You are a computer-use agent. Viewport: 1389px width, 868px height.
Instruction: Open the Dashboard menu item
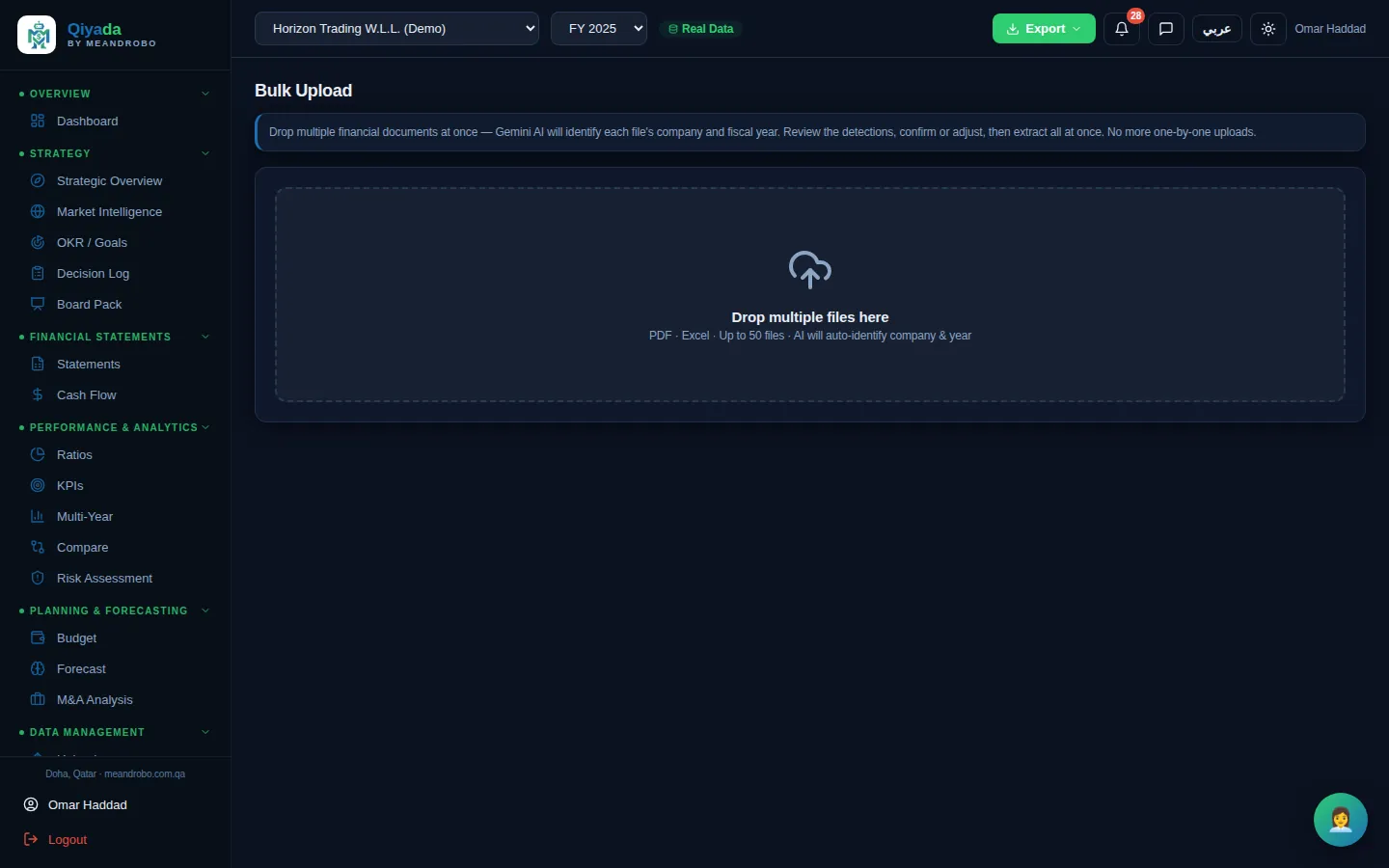116,121
